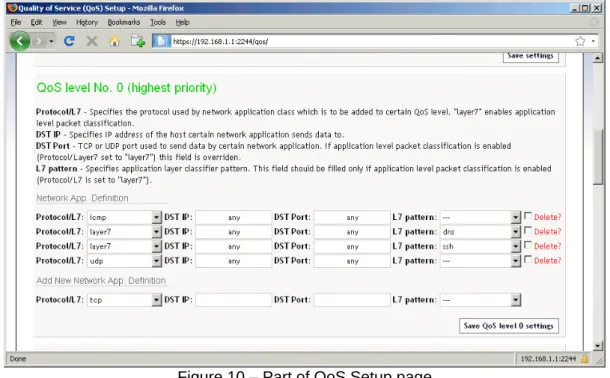Open the Help menu
Screen dimensions: 610x378
(x=182, y=22)
